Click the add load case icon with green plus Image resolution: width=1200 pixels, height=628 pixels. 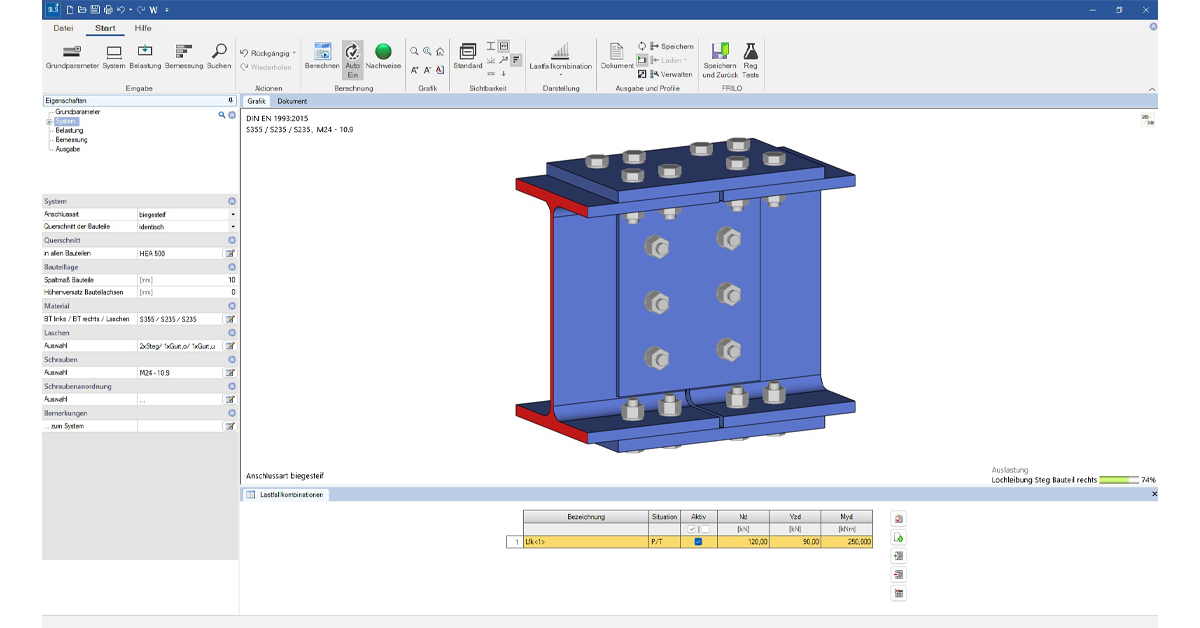point(898,538)
